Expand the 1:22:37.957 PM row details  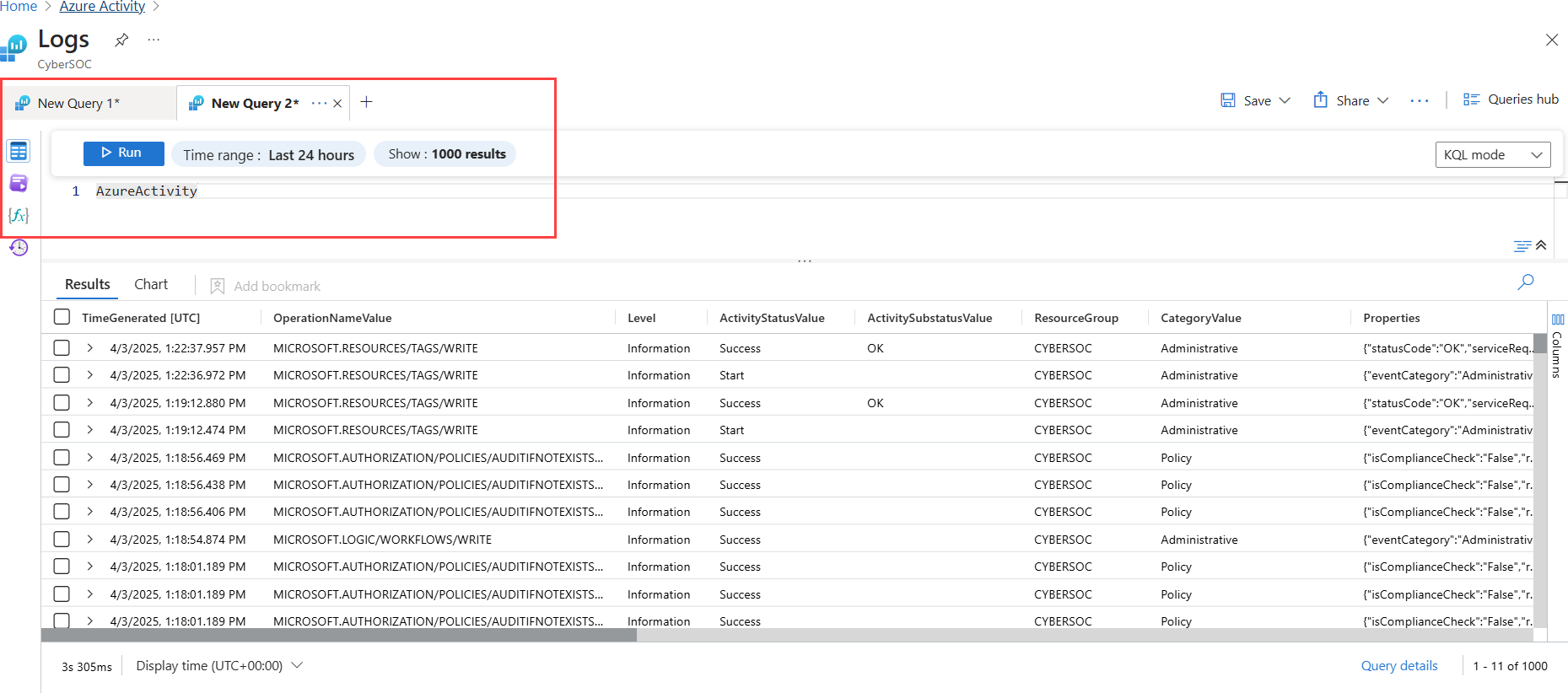[90, 347]
